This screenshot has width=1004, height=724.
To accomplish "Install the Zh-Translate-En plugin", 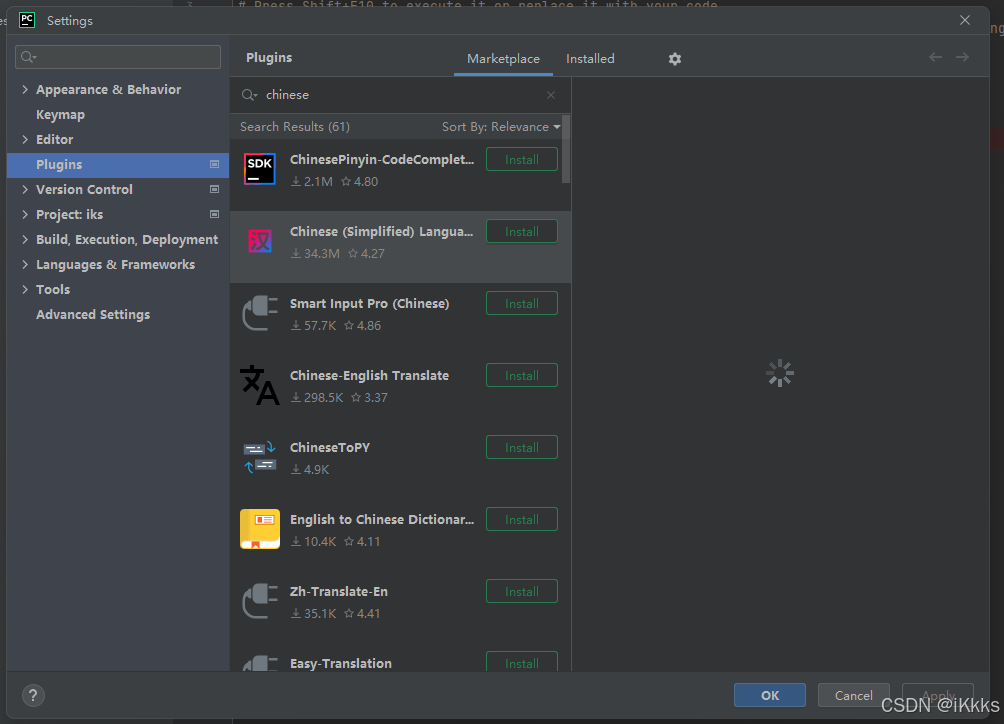I will (522, 591).
